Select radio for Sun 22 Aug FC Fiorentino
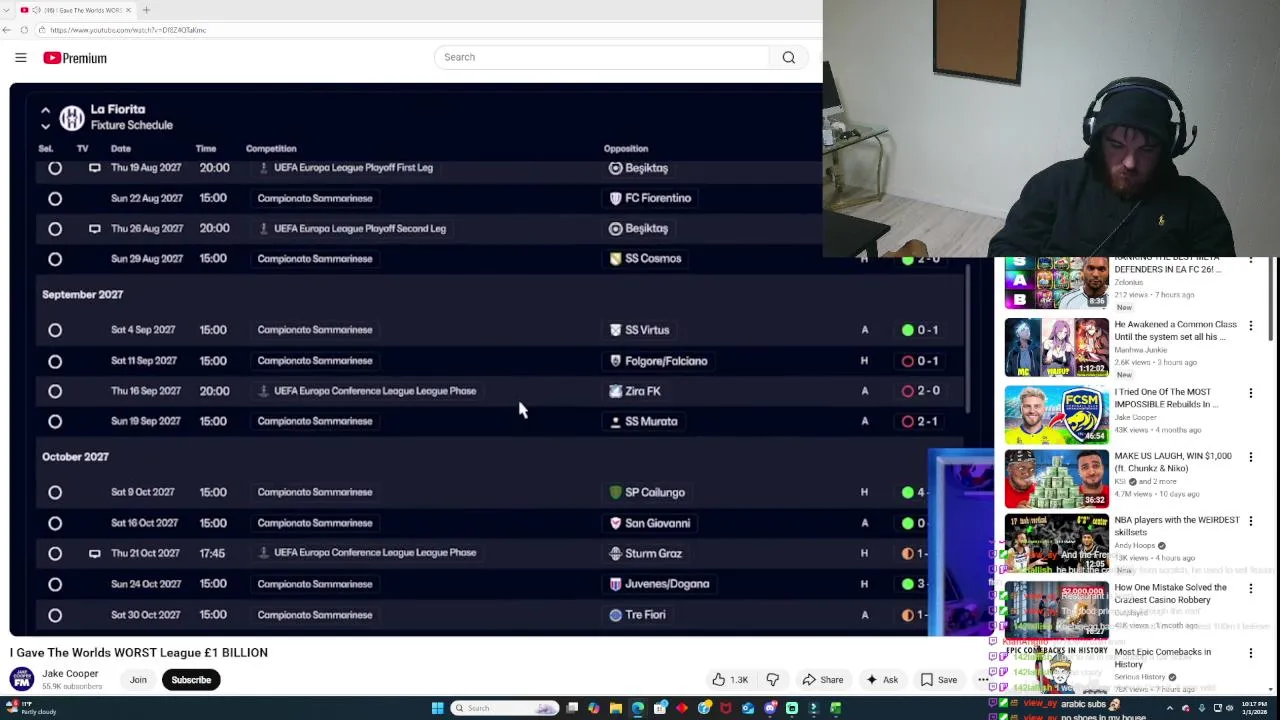 pyautogui.click(x=55, y=199)
